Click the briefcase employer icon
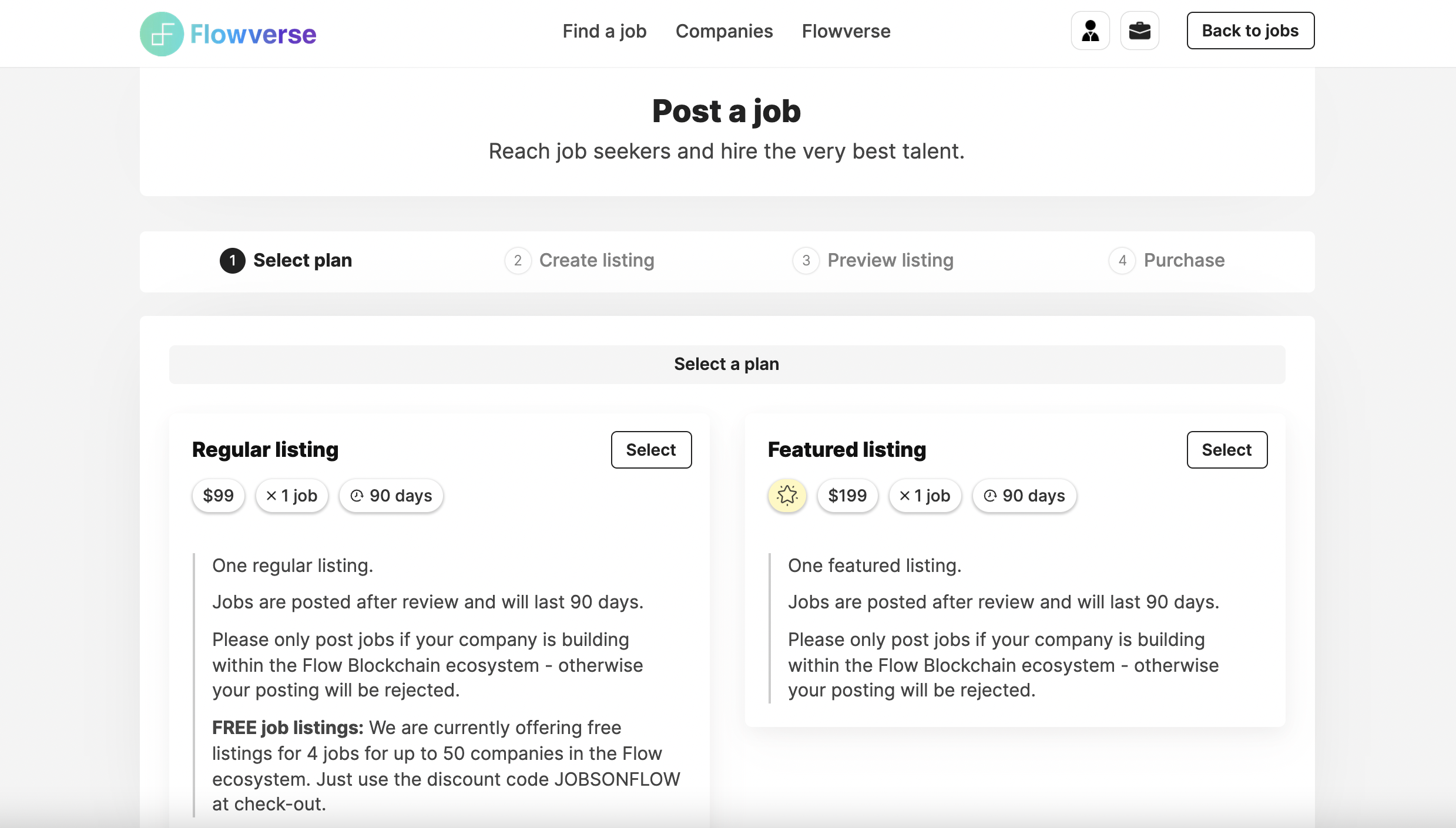The height and width of the screenshot is (828, 1456). tap(1139, 31)
